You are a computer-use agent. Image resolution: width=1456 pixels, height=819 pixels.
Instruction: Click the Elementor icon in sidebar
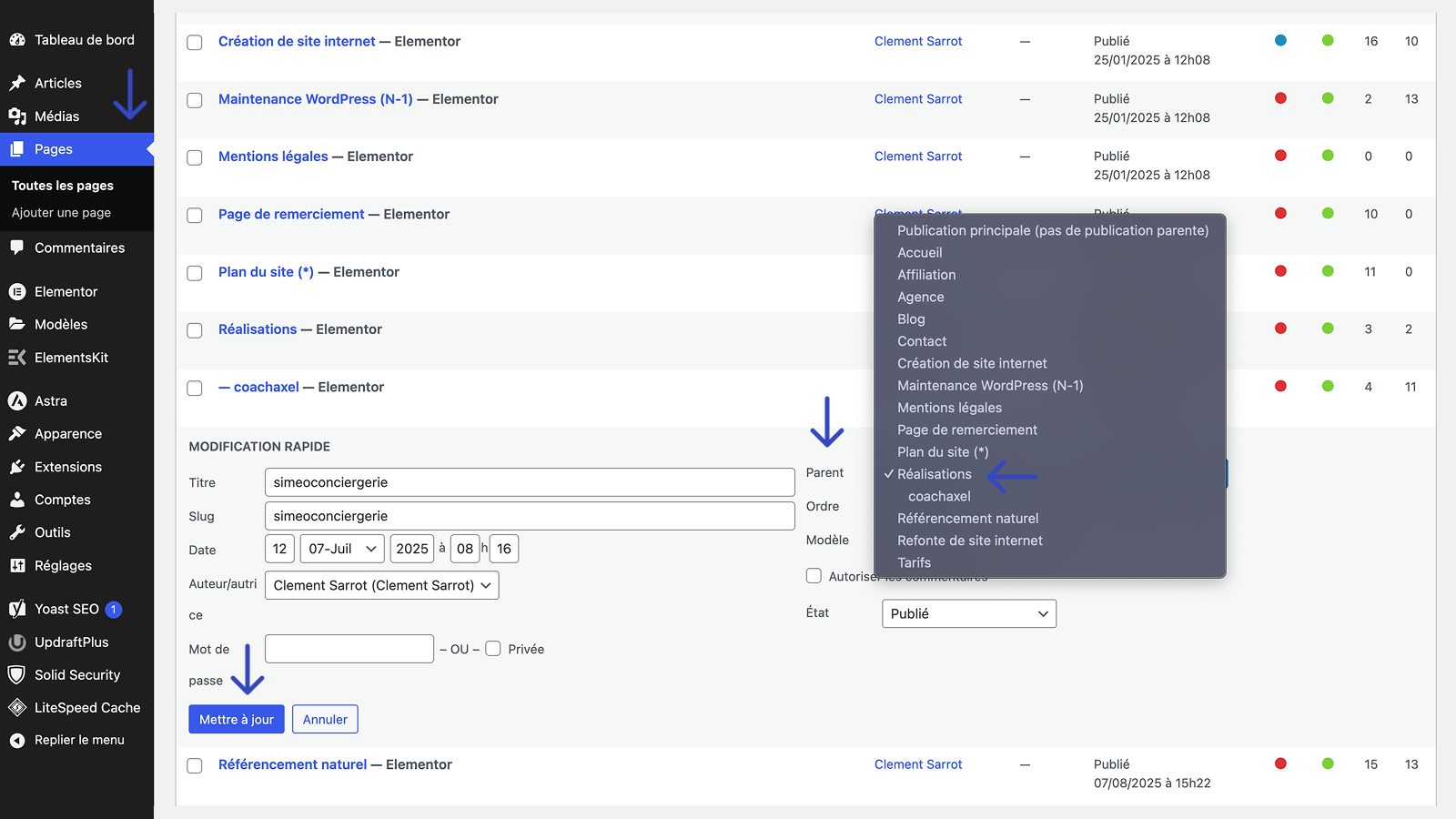[17, 292]
